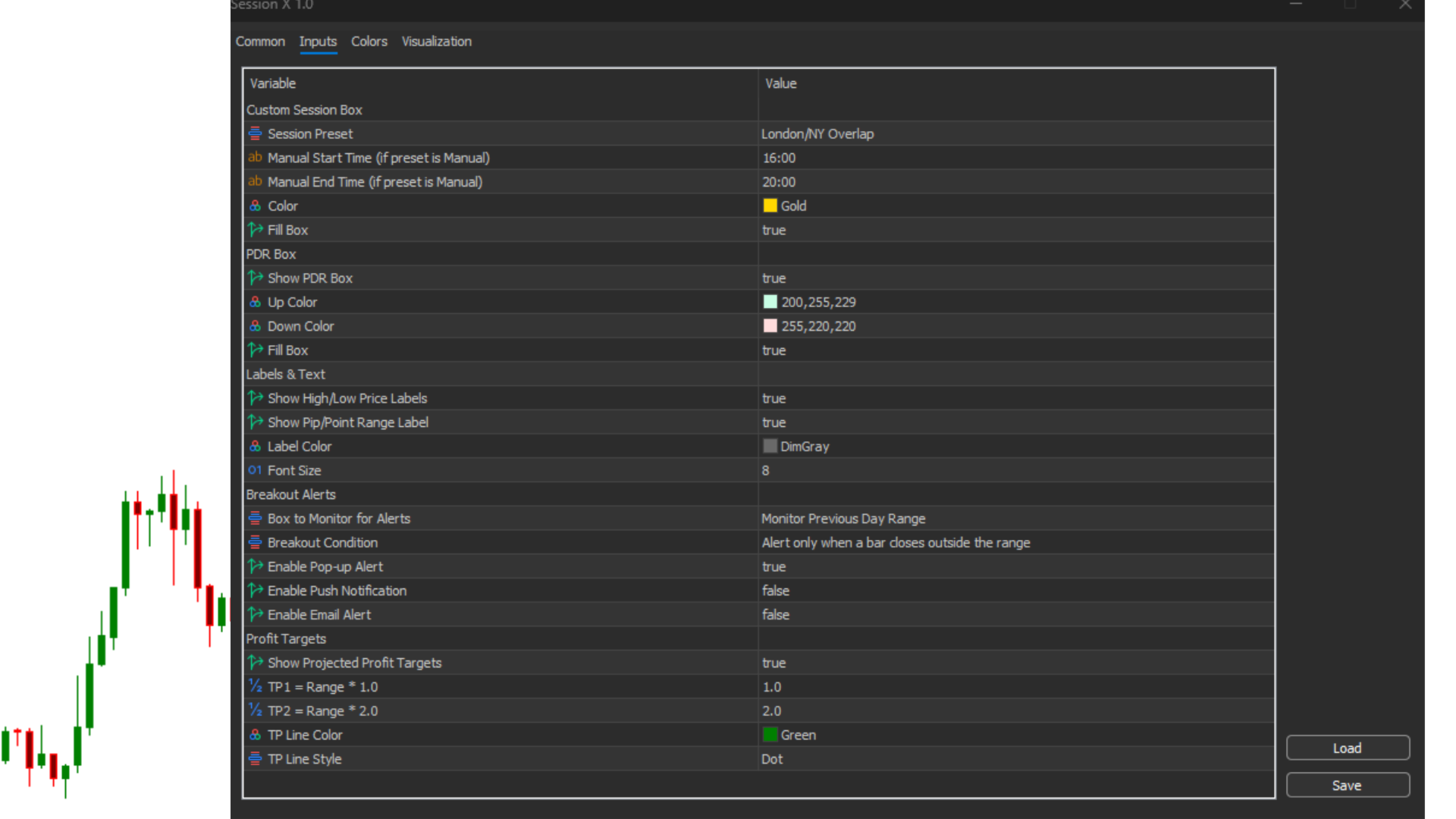Open the London/NY Overlap preset dropdown
1456x819 pixels.
click(817, 133)
